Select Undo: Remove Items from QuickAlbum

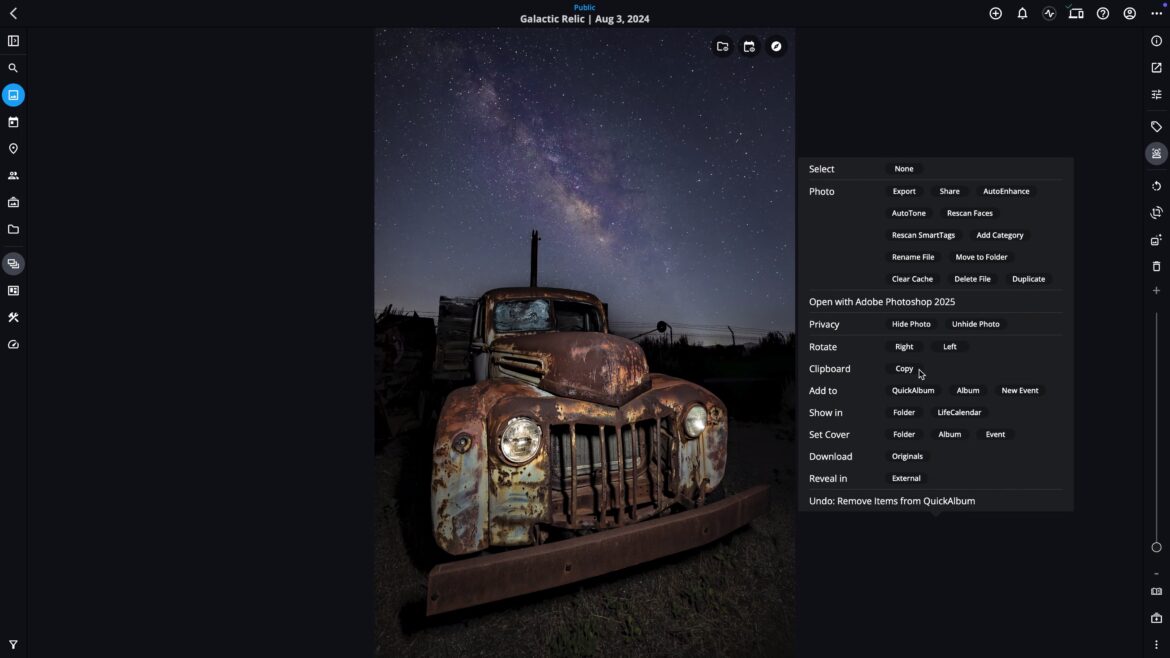[891, 501]
